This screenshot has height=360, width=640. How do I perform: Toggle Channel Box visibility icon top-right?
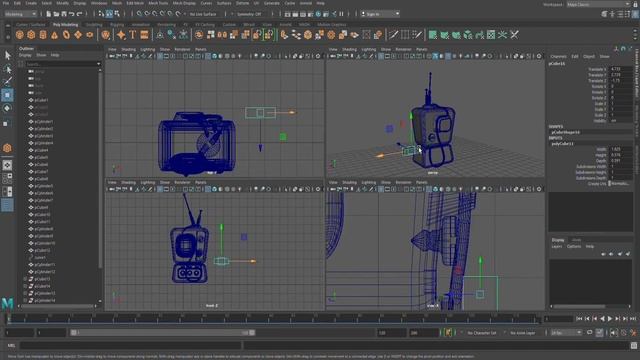pyautogui.click(x=635, y=14)
